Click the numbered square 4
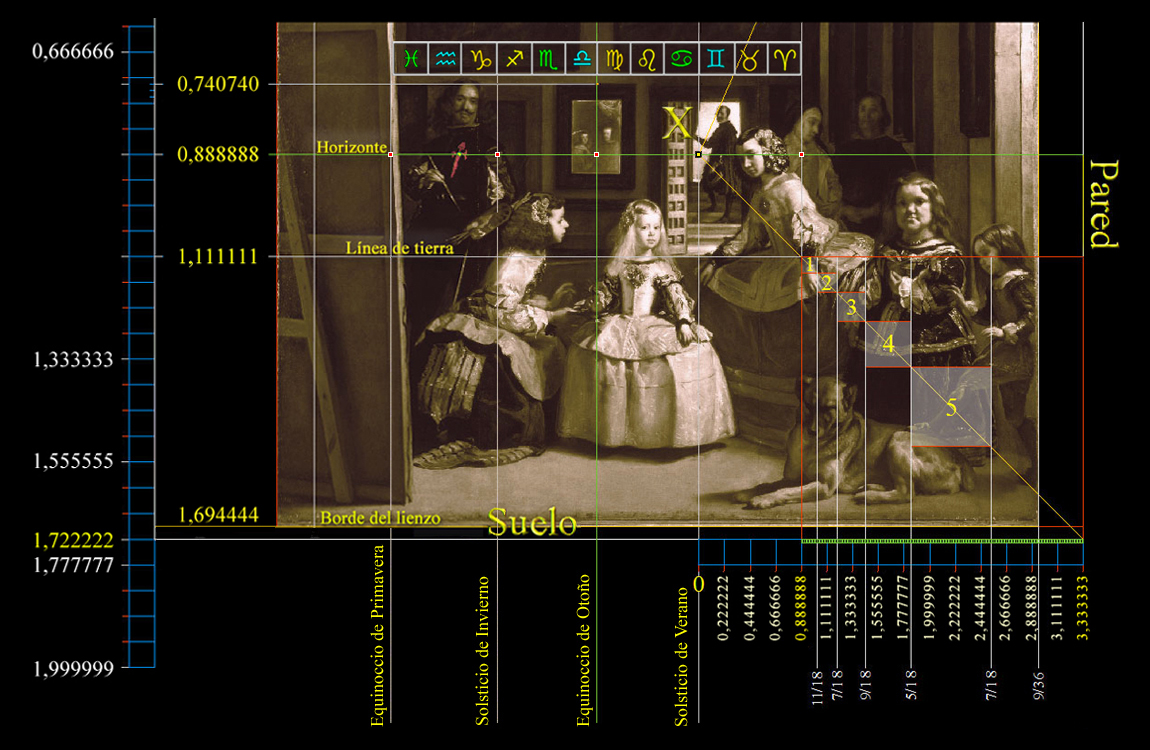 pyautogui.click(x=887, y=344)
